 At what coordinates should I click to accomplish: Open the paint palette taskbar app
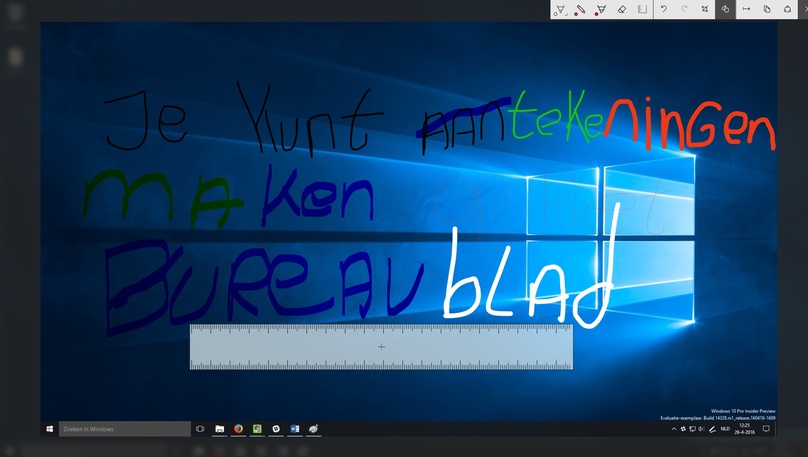[x=313, y=429]
